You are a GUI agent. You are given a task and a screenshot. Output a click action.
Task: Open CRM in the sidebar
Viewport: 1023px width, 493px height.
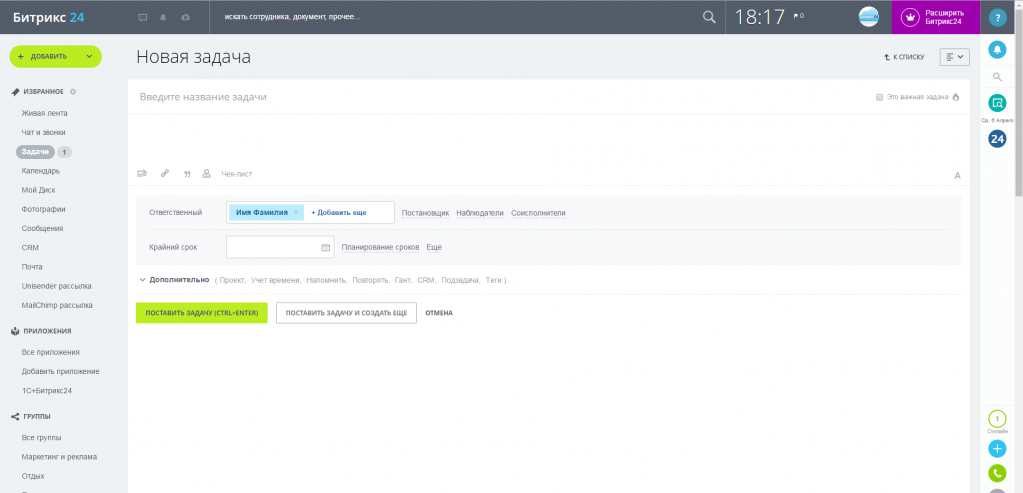pyautogui.click(x=30, y=248)
